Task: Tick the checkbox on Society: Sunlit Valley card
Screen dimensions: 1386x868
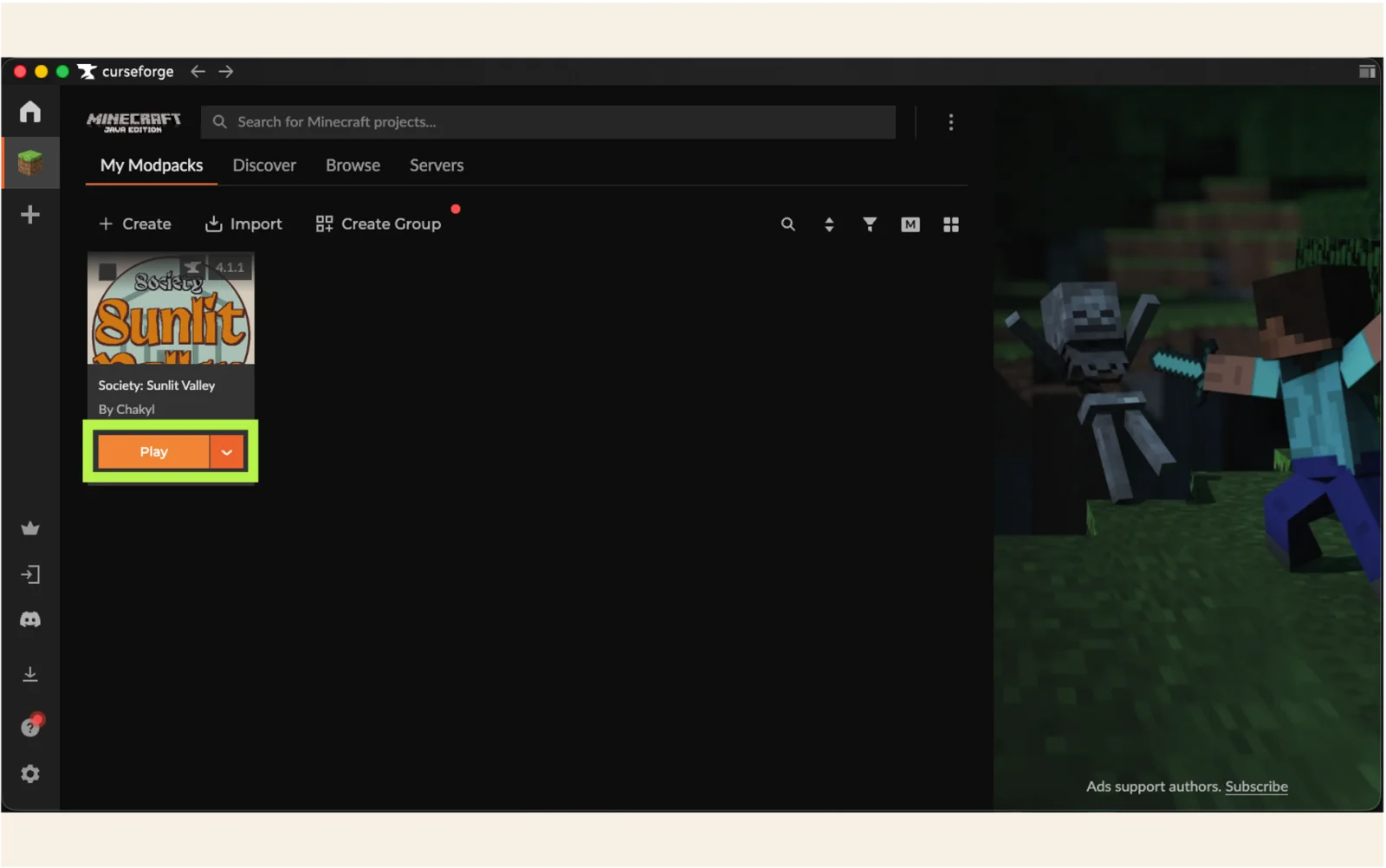Action: (107, 272)
